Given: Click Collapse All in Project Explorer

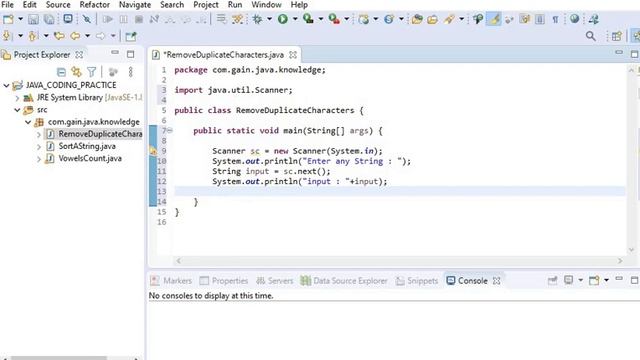Looking at the screenshot, I should click(x=61, y=72).
